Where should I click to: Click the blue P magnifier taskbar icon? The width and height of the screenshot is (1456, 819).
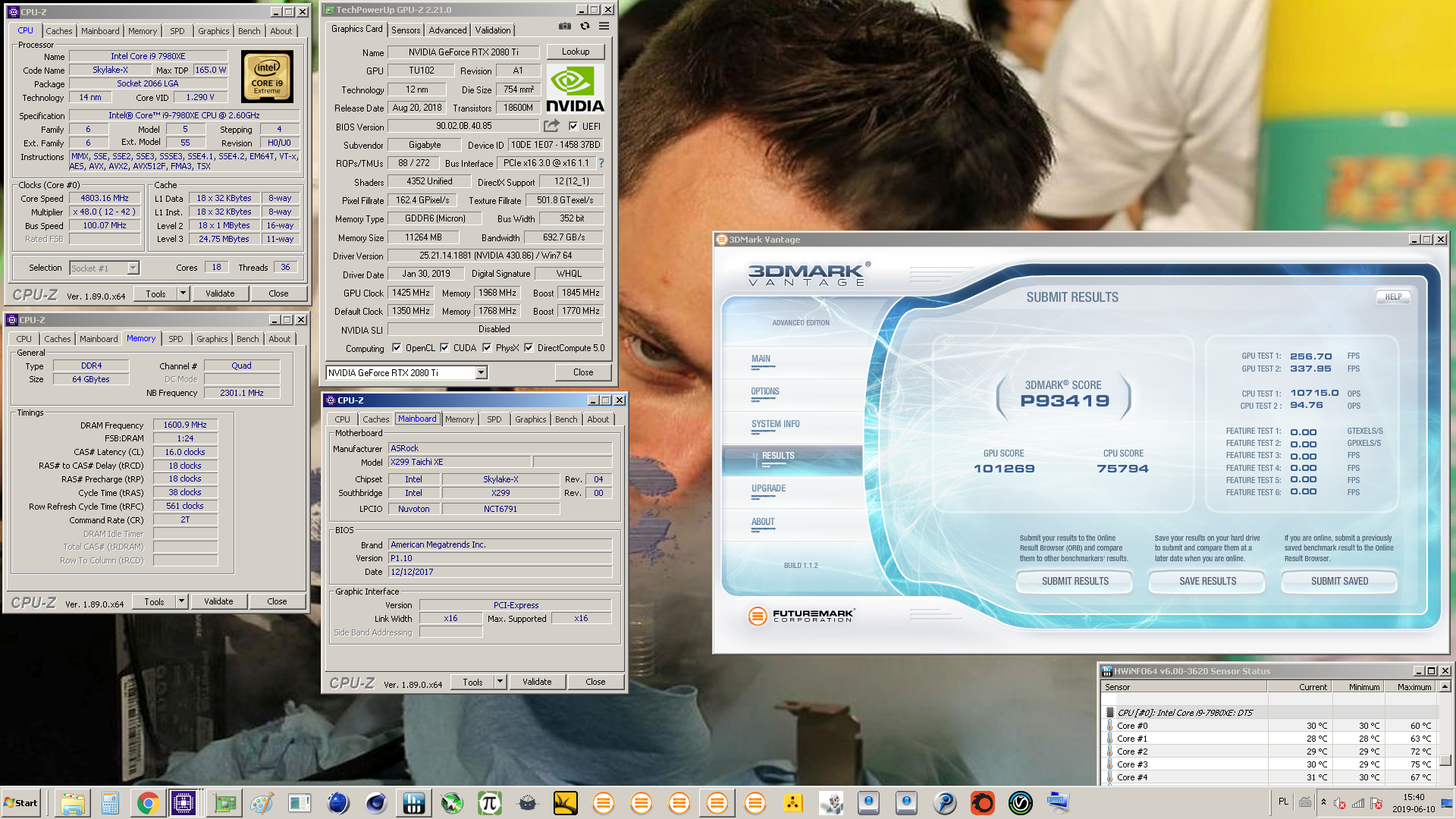point(945,803)
